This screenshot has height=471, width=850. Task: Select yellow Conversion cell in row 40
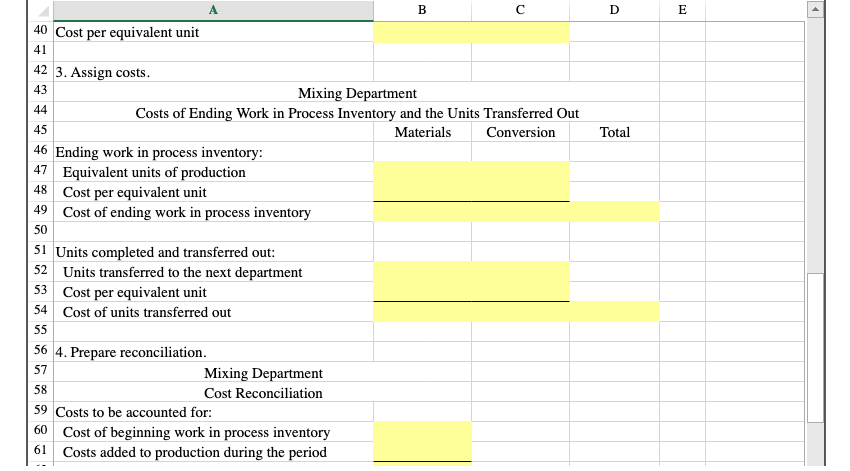click(x=520, y=33)
